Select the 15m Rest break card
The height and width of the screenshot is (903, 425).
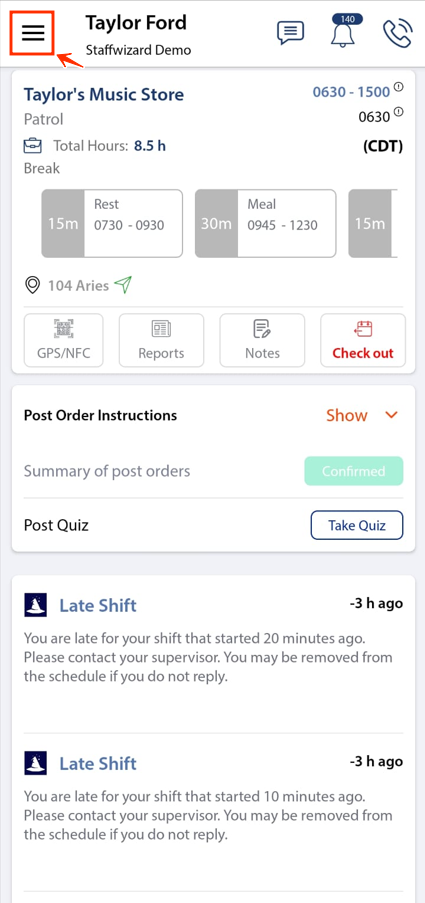click(x=112, y=223)
